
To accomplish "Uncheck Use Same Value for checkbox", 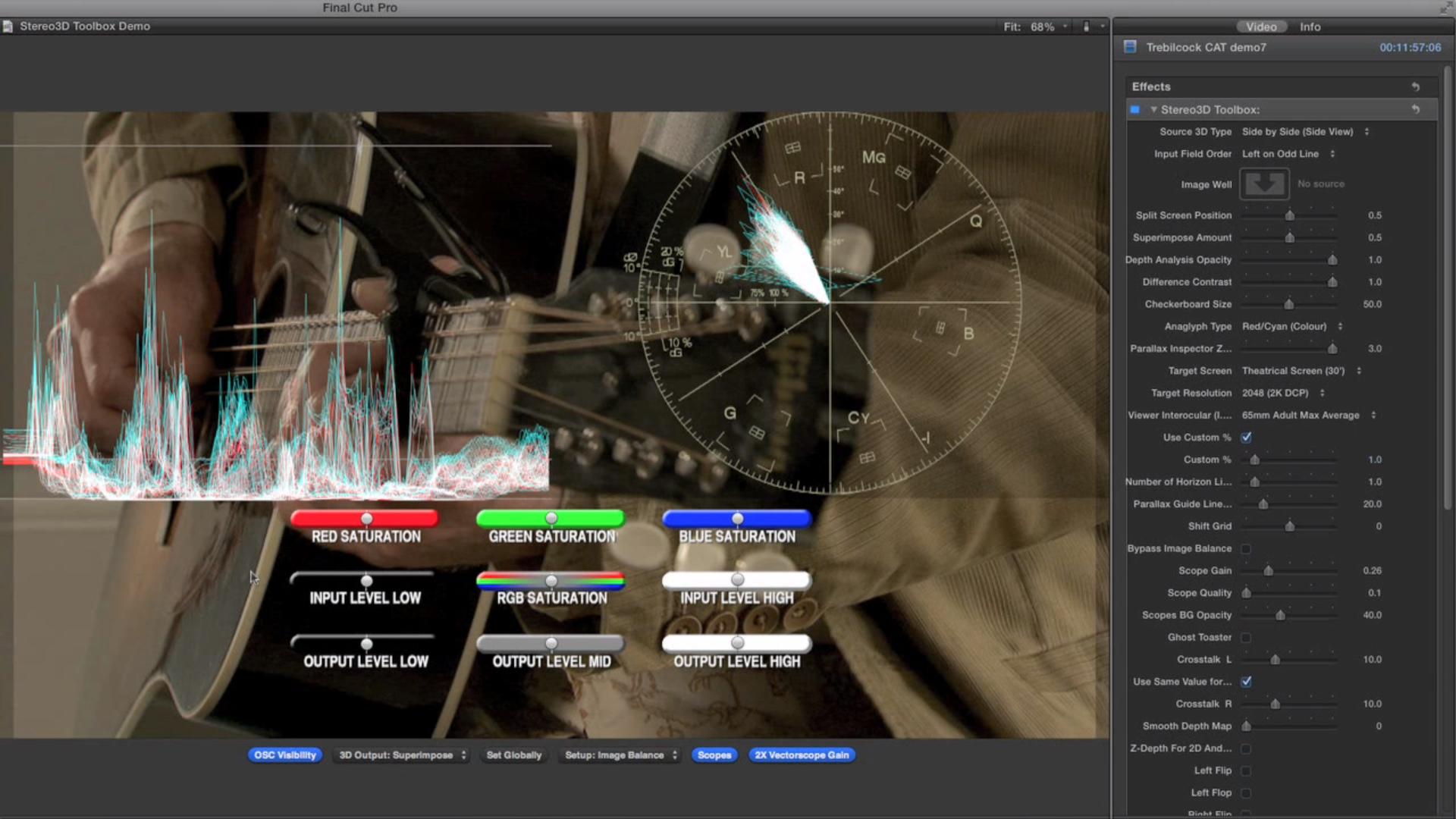I will [x=1246, y=682].
